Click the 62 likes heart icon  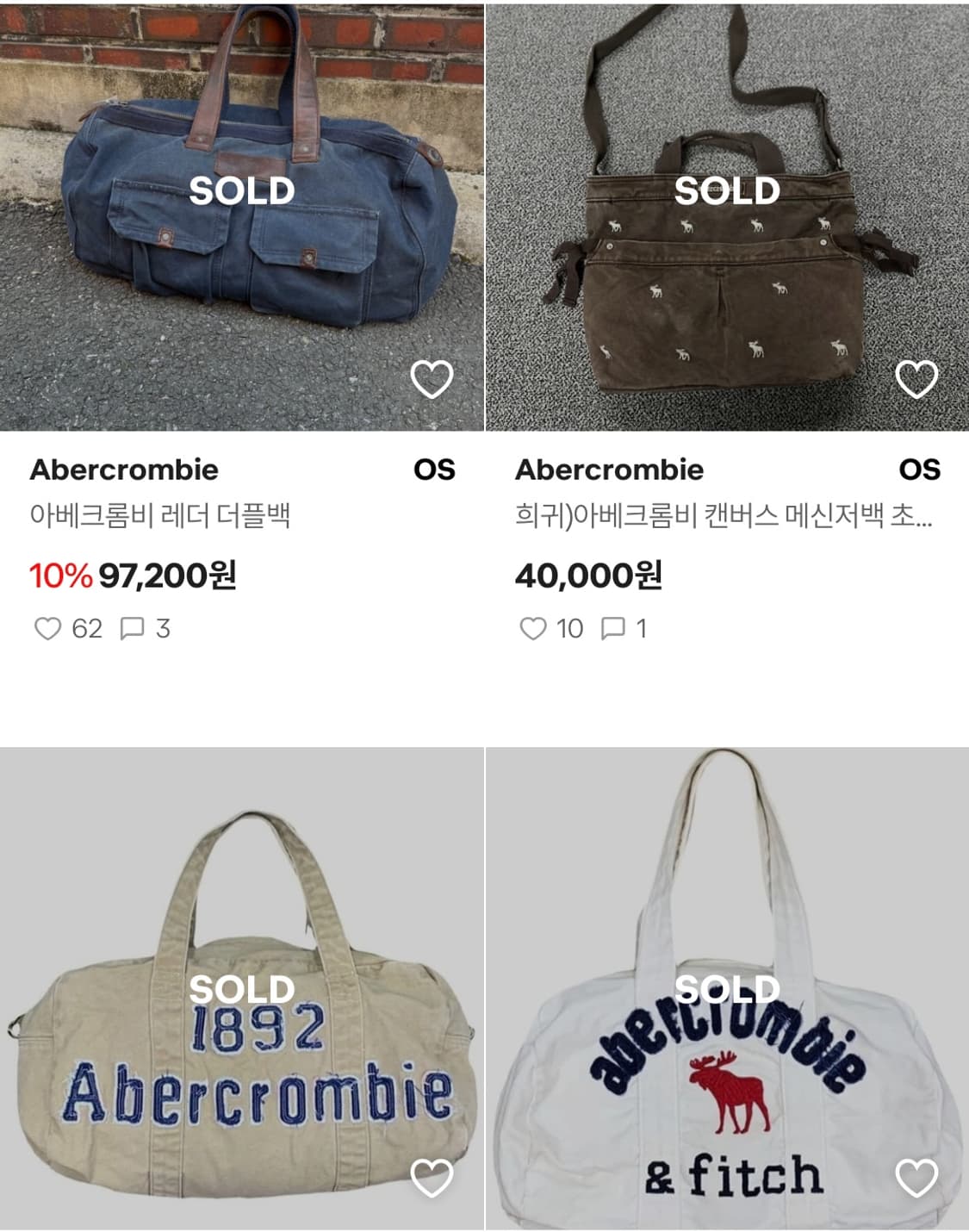point(47,629)
